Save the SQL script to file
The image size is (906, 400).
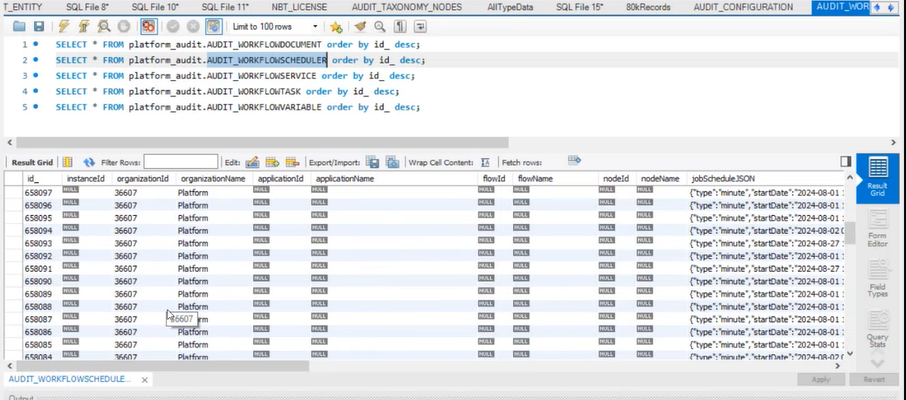coord(39,27)
